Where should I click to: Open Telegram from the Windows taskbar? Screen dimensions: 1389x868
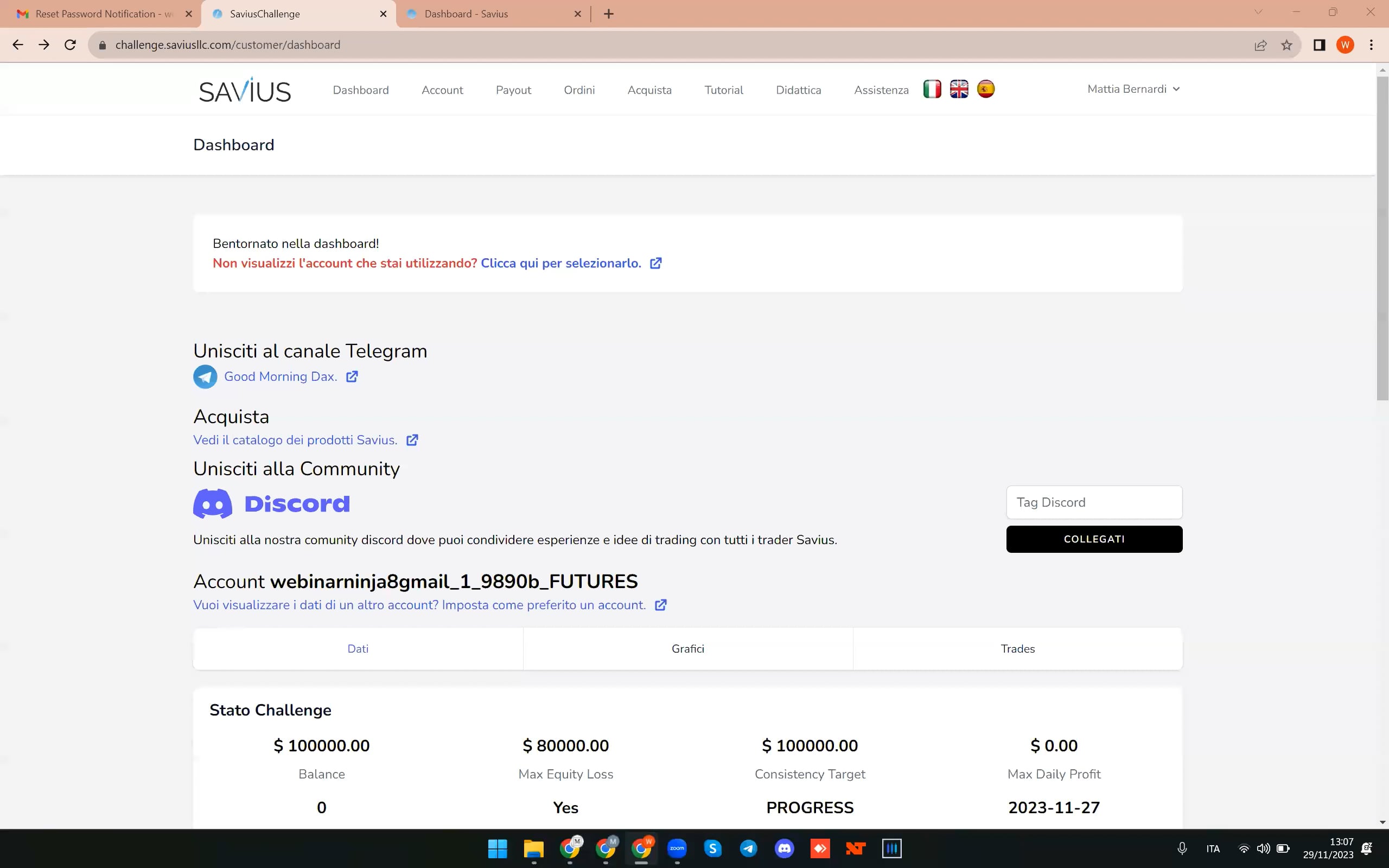(x=748, y=848)
